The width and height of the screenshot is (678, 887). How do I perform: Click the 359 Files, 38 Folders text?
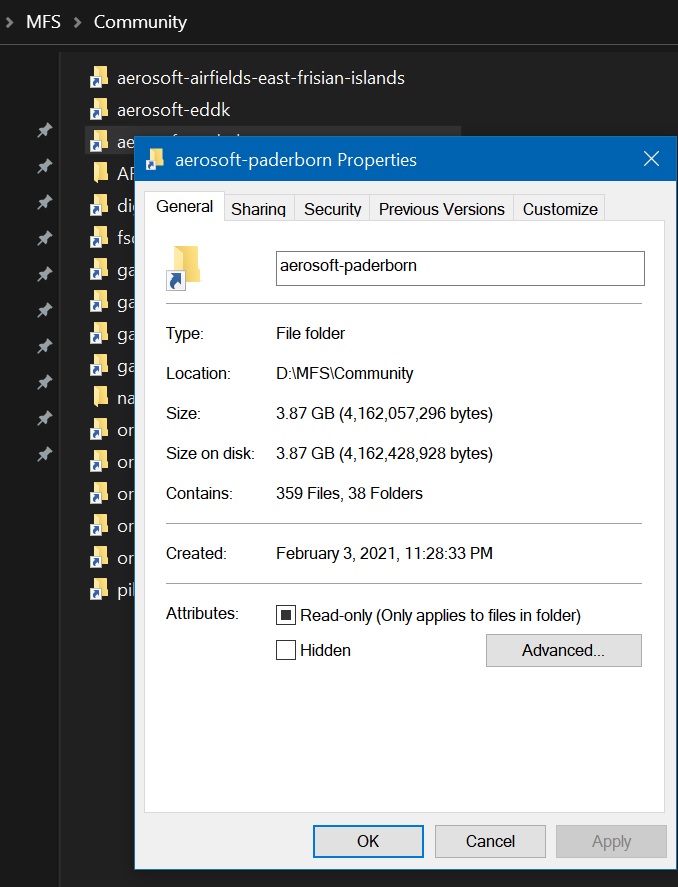(349, 493)
